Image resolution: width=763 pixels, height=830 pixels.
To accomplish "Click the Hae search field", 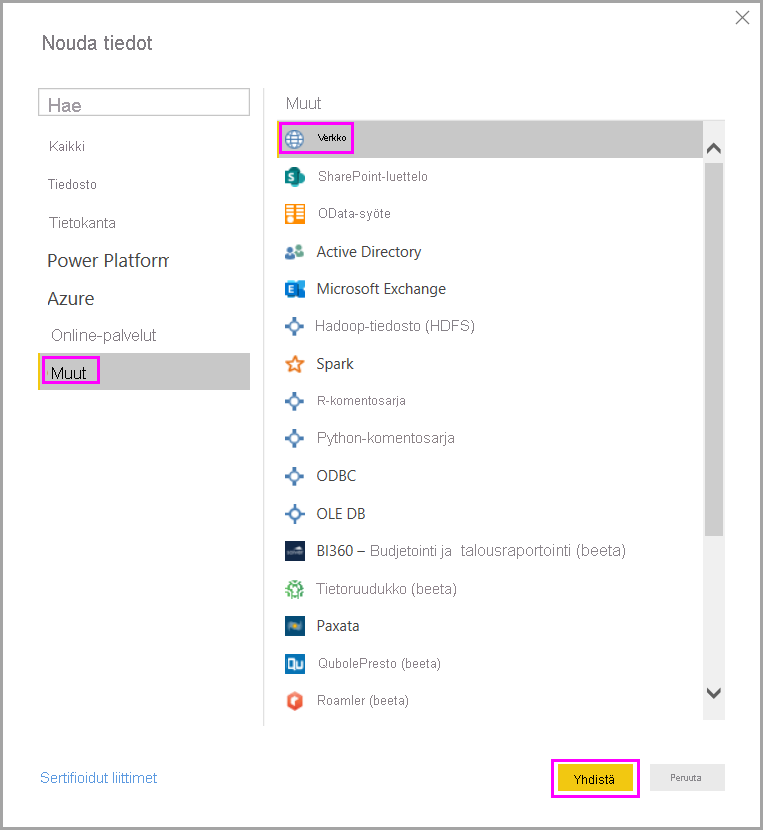I will click(144, 102).
